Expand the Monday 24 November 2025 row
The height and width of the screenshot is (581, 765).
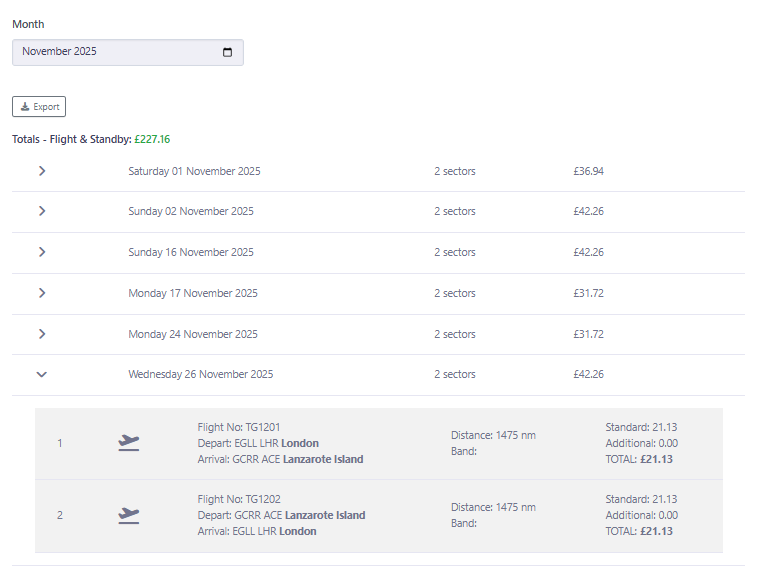pos(42,334)
